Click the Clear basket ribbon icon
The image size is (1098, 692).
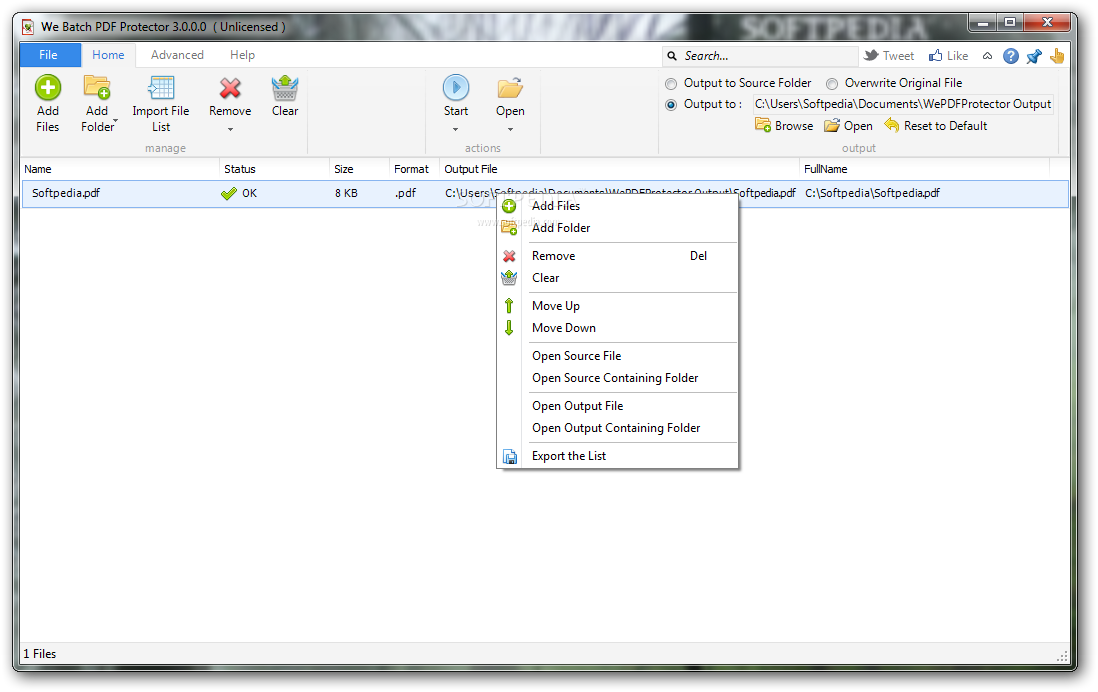pyautogui.click(x=285, y=88)
